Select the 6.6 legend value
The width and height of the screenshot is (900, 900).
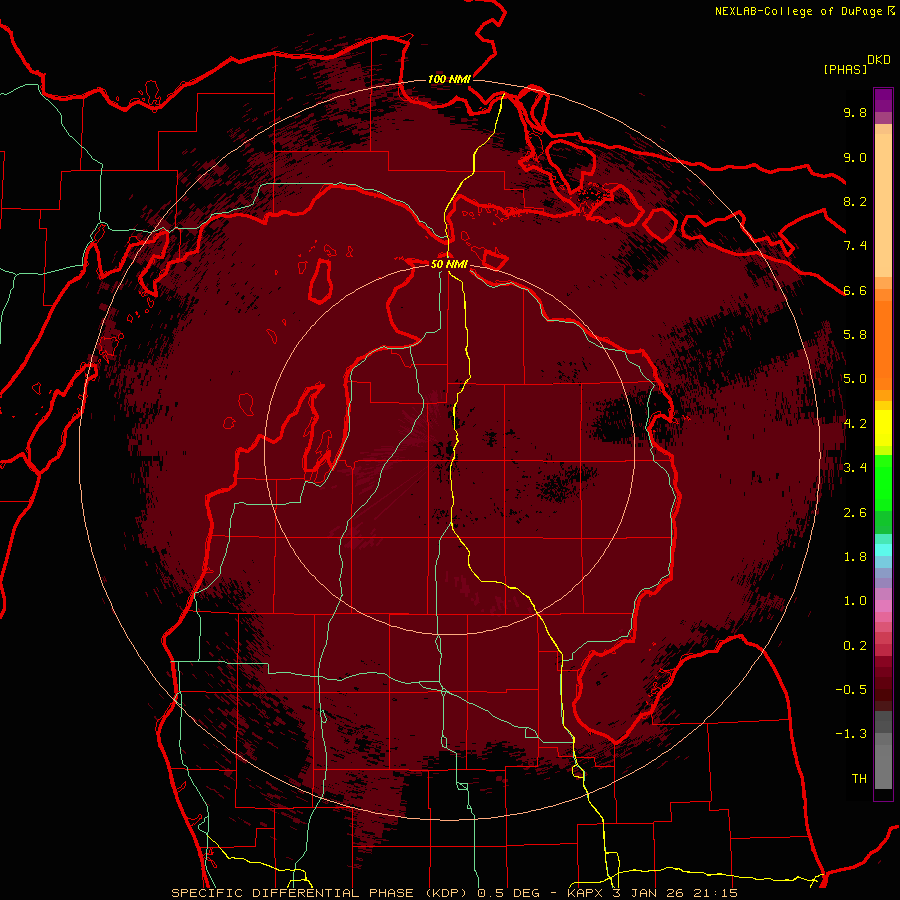click(x=855, y=290)
